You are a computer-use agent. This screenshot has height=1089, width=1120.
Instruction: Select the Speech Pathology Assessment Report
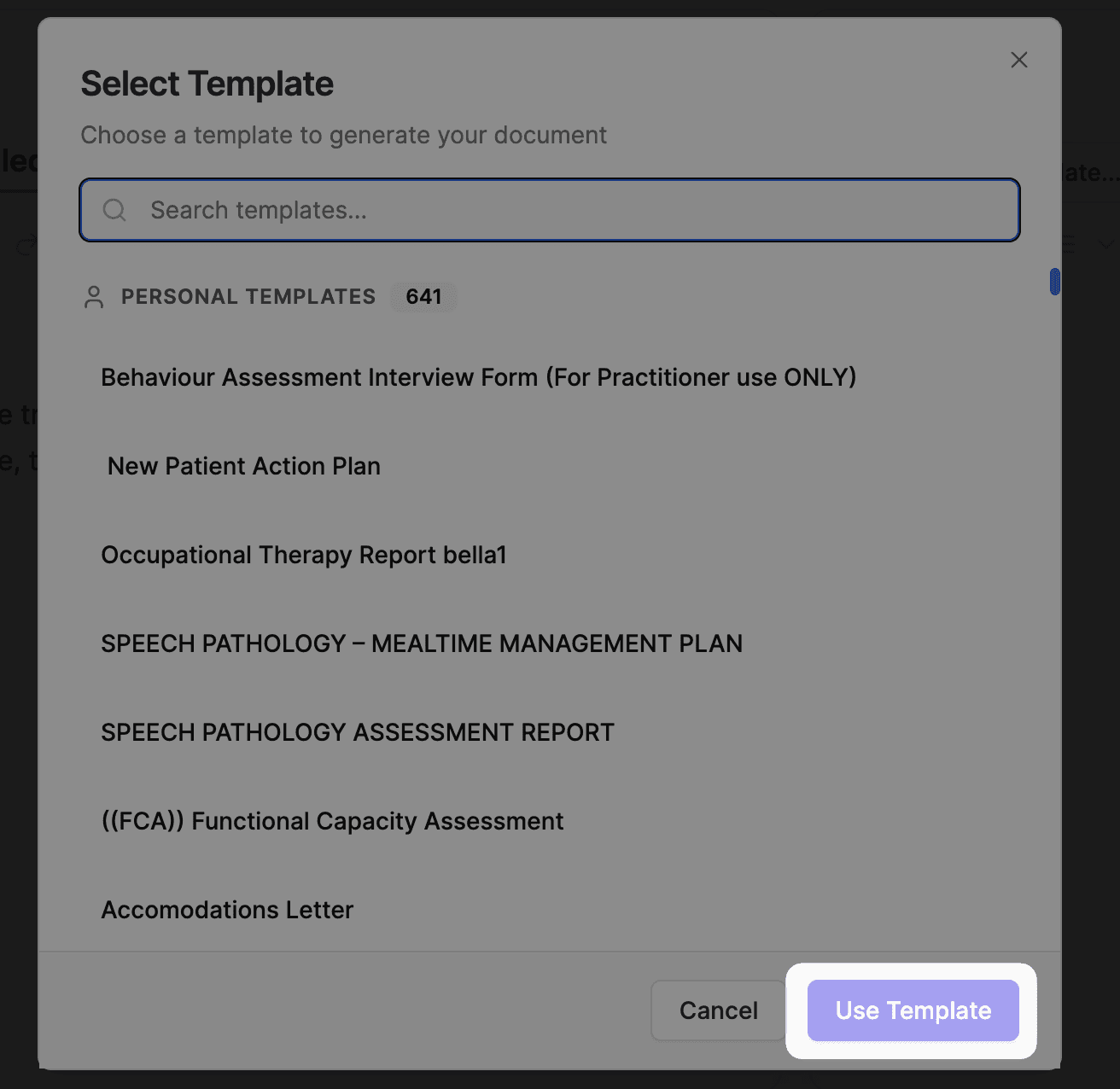point(357,731)
